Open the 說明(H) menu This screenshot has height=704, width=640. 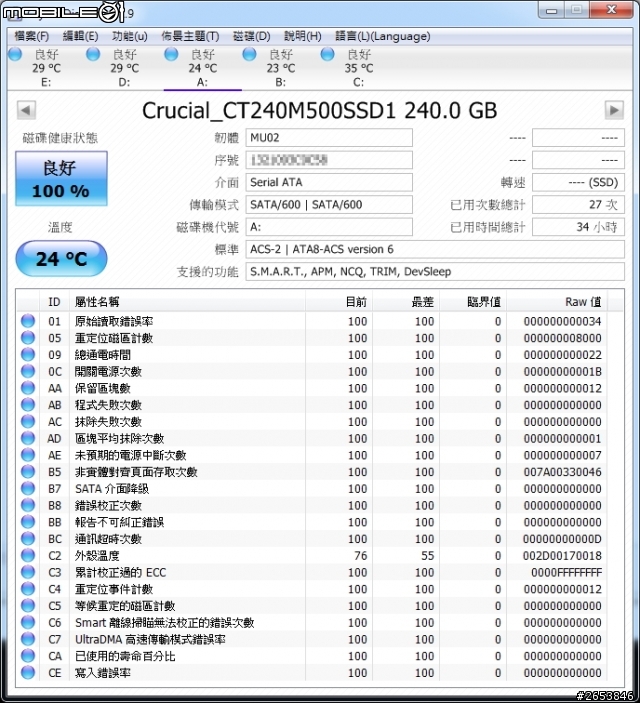coord(303,36)
